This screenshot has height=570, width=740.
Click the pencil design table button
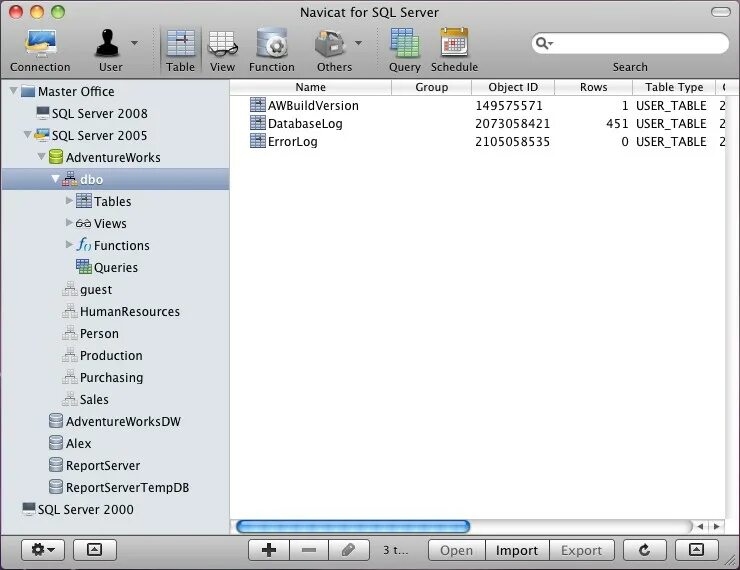click(x=349, y=550)
